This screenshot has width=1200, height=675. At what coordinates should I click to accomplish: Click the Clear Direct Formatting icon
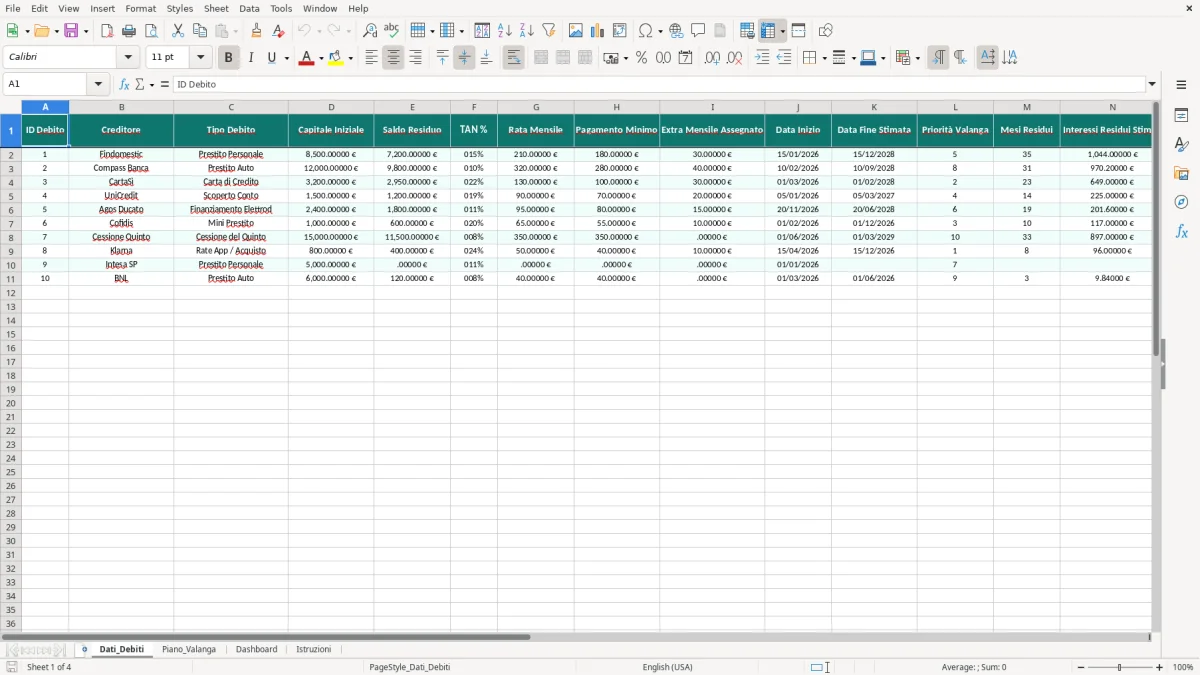coord(278,31)
